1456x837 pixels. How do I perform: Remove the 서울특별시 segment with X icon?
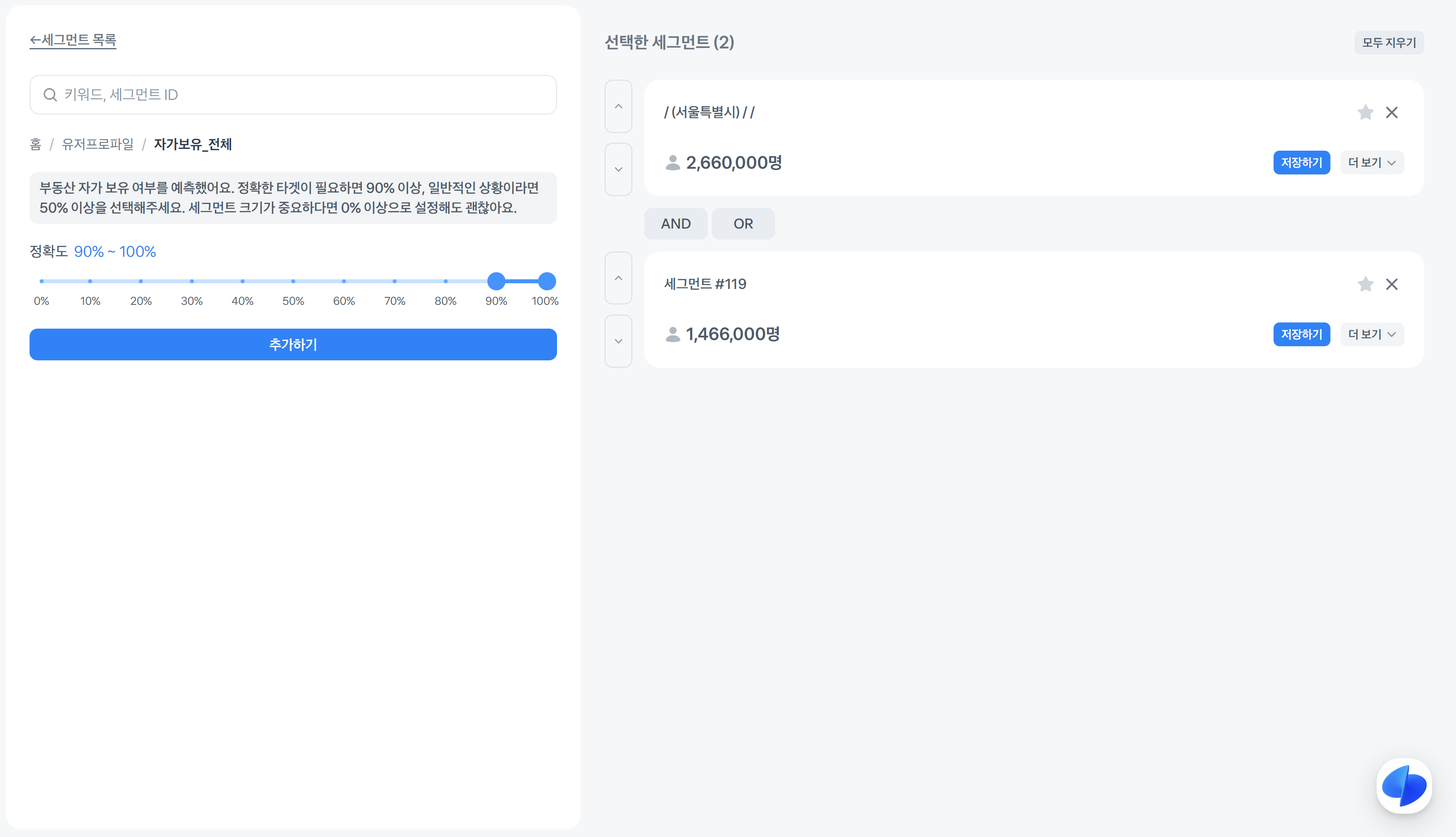pos(1391,112)
